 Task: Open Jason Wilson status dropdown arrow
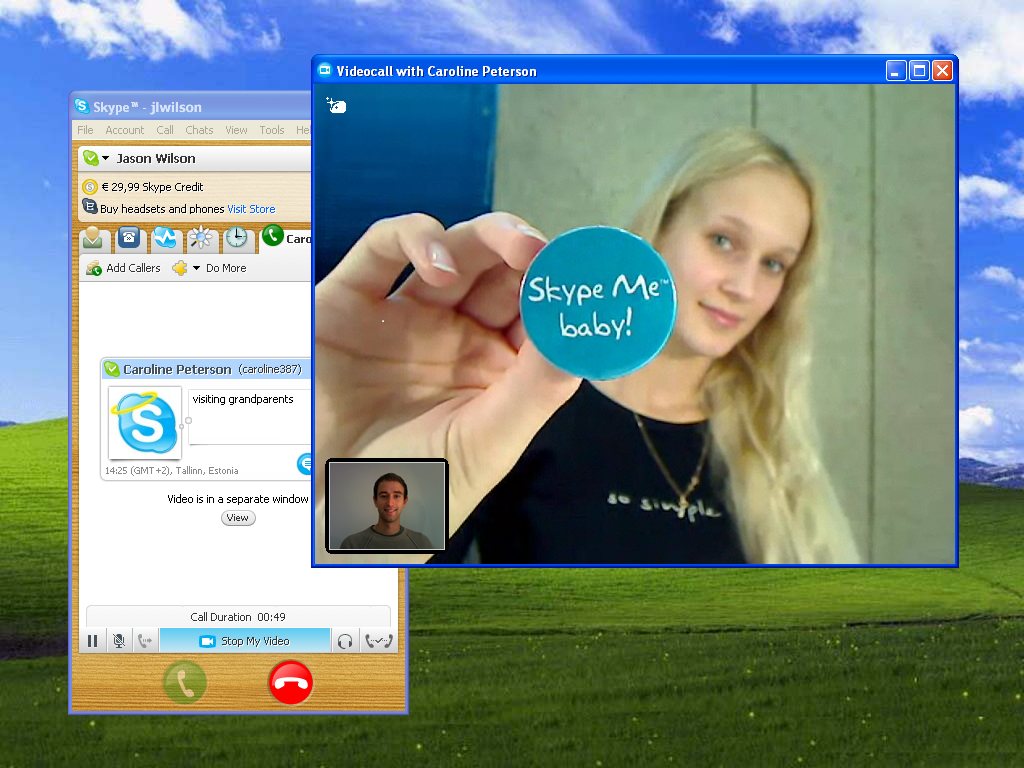(x=106, y=158)
